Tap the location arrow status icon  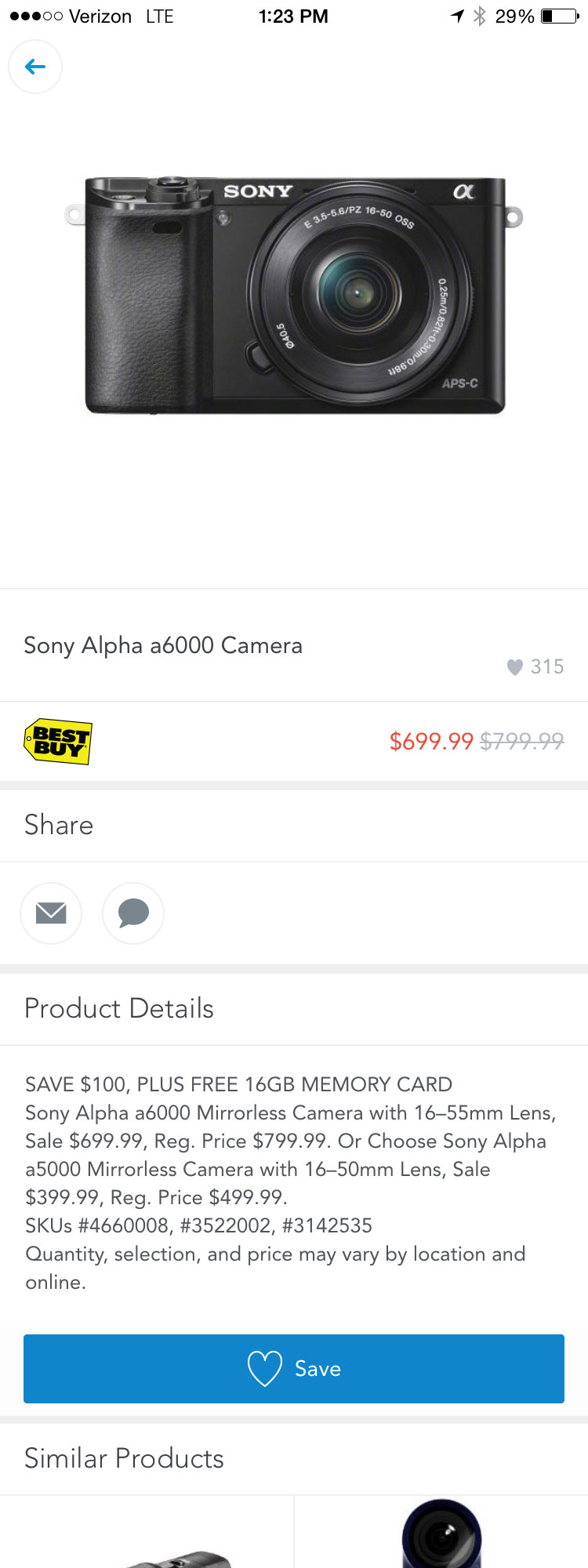(458, 16)
